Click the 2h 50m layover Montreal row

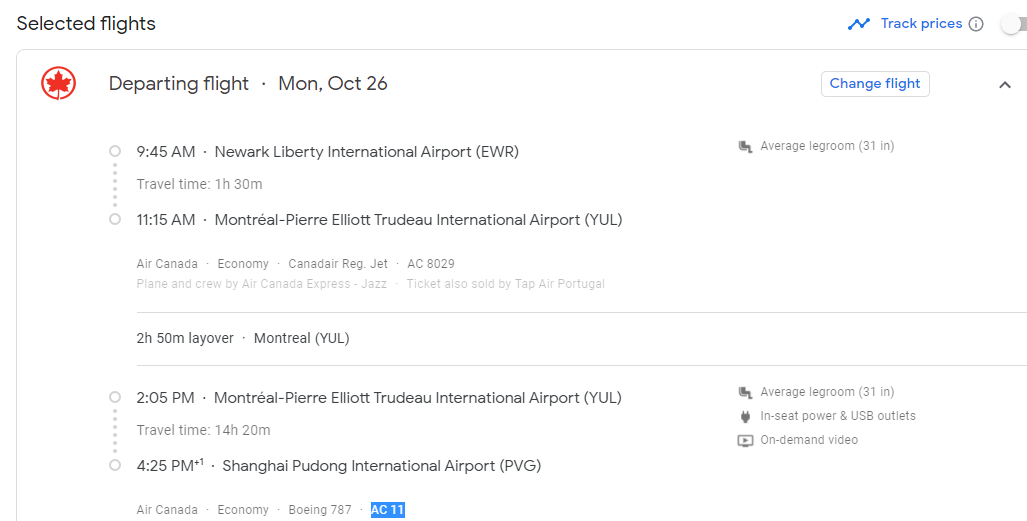pos(243,338)
